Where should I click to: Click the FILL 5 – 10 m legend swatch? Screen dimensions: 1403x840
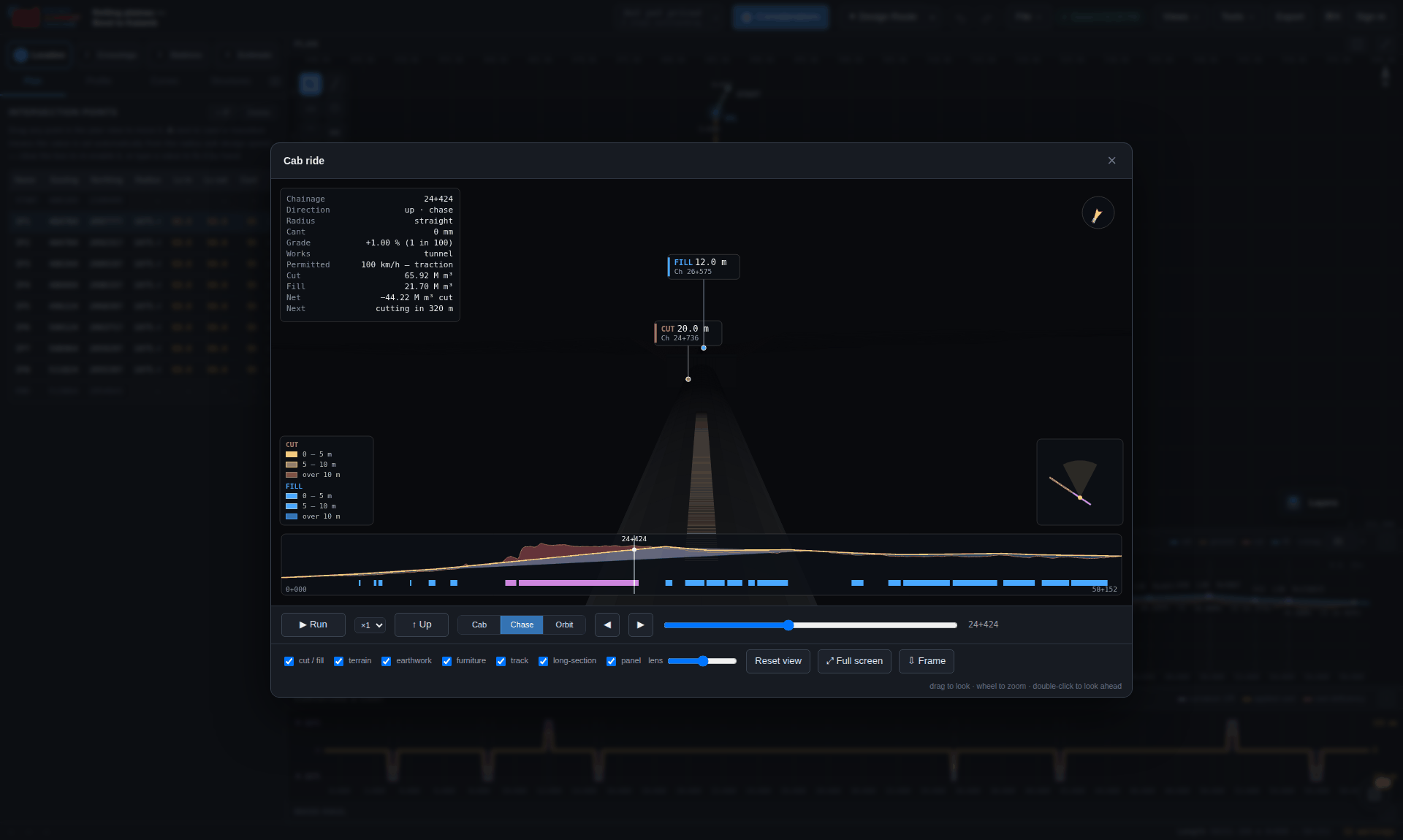[x=292, y=506]
